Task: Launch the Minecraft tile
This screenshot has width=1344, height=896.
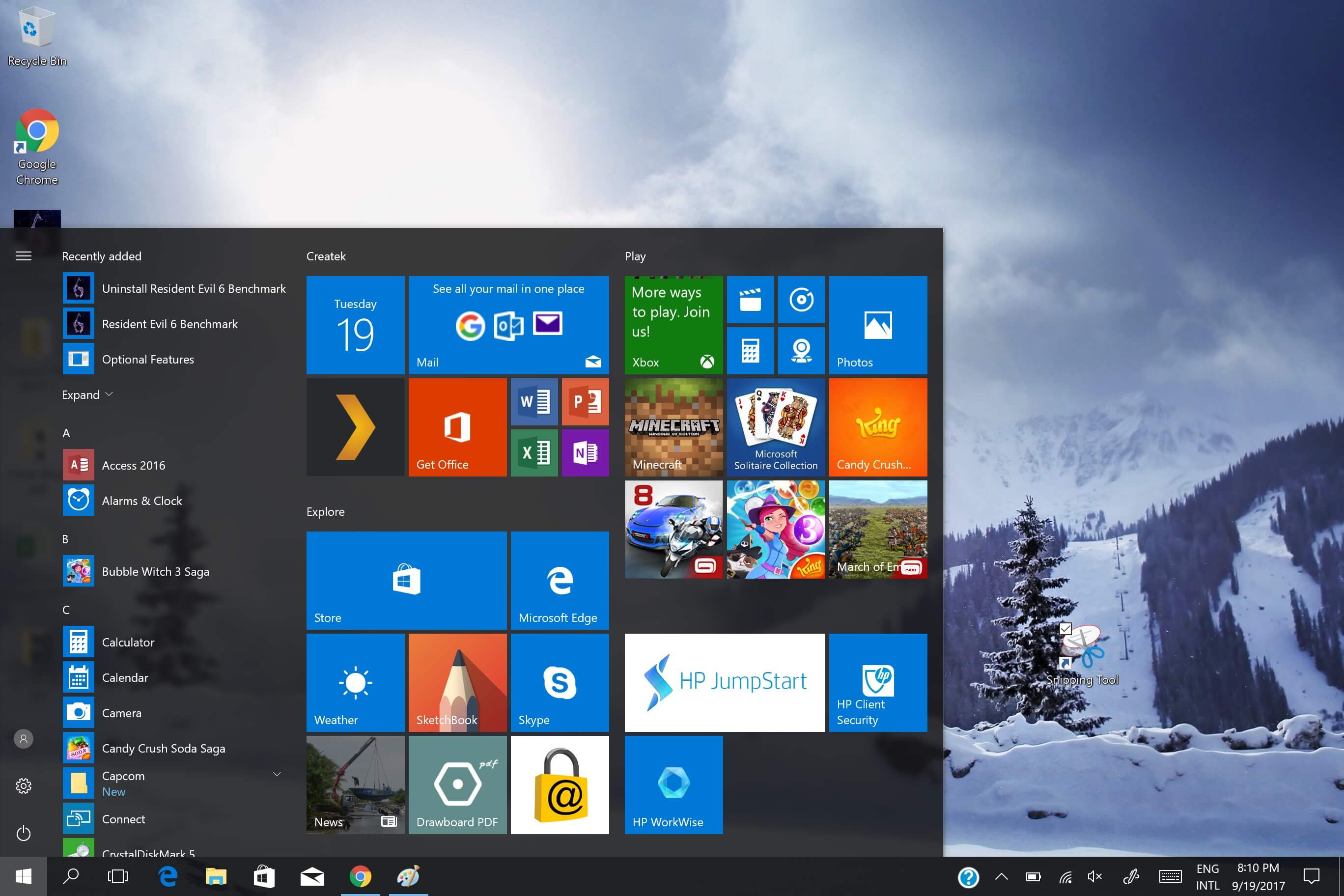Action: [x=673, y=427]
